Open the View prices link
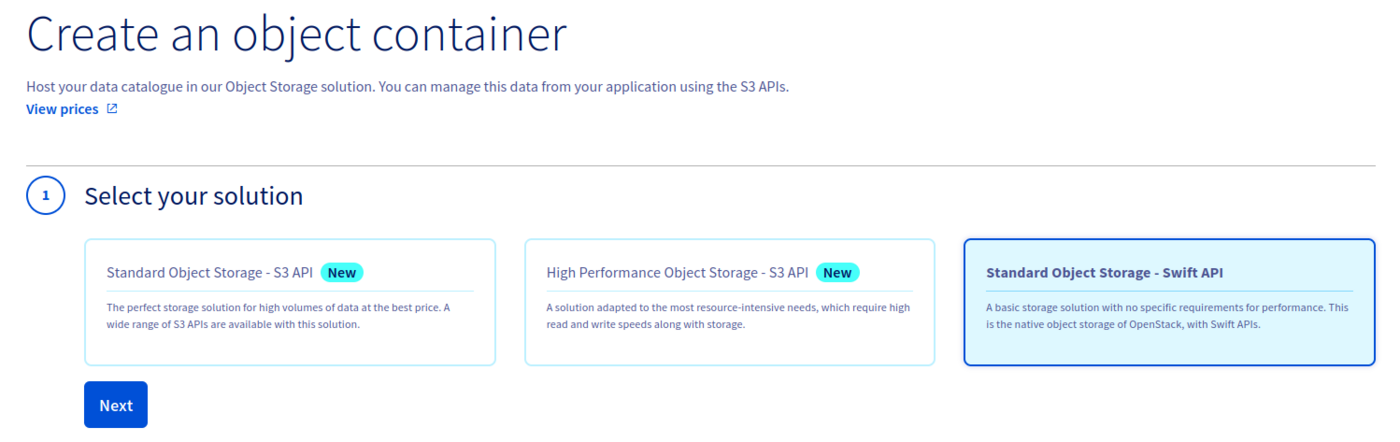 (62, 109)
